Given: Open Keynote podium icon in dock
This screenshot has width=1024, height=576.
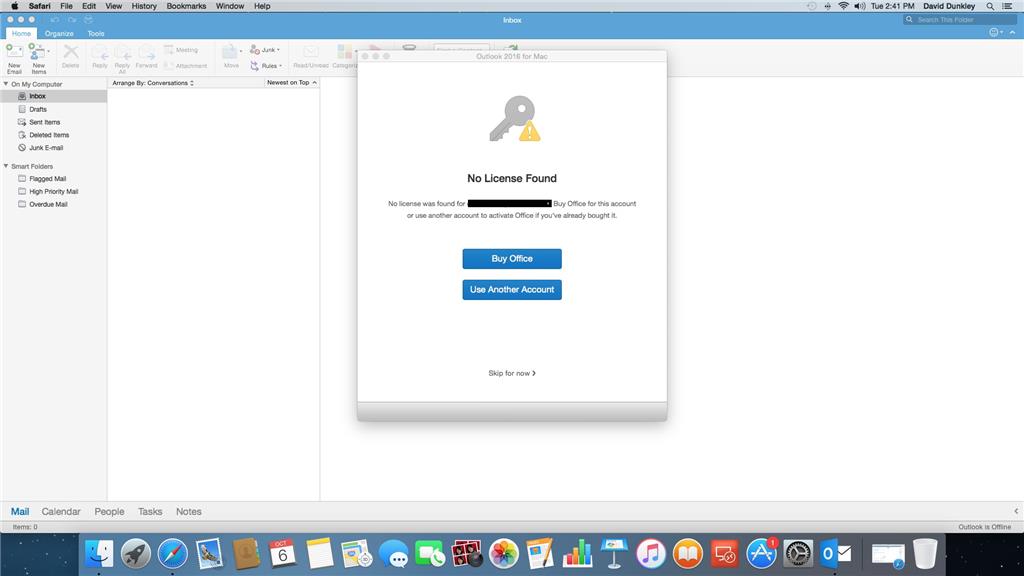Looking at the screenshot, I should tap(614, 554).
